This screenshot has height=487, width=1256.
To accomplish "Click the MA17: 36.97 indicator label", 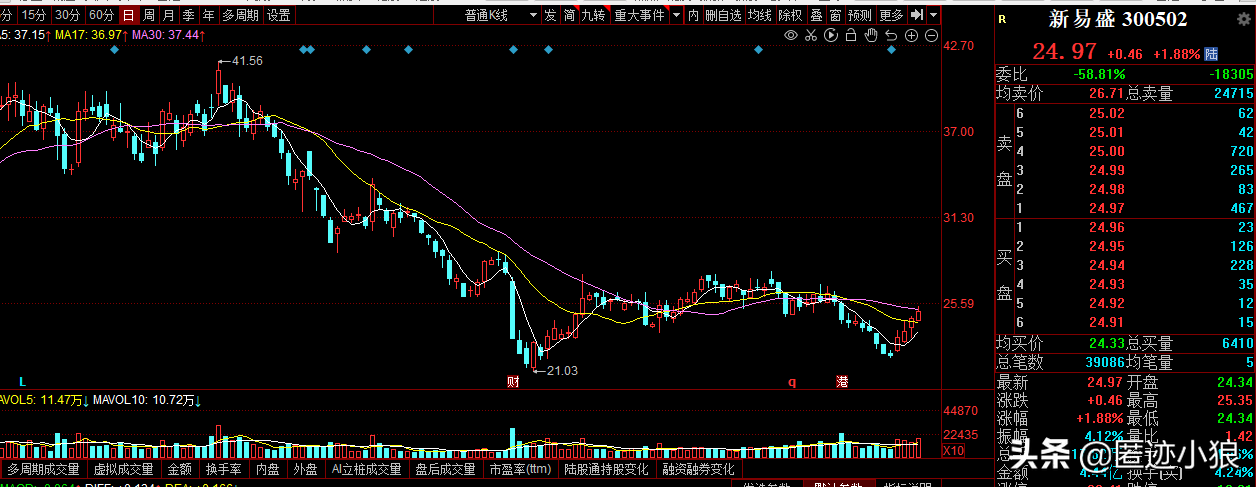I will [89, 35].
